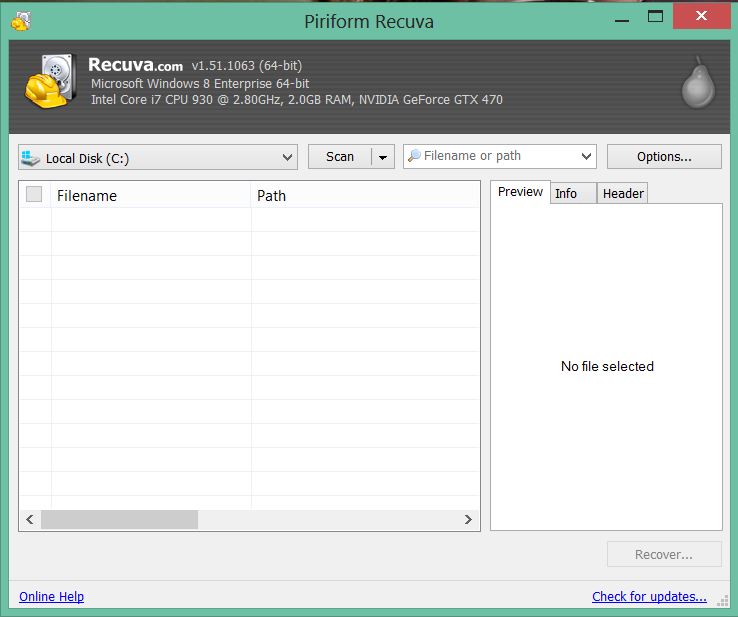Click the horizontal scrollbar thumb in file list
The height and width of the screenshot is (617, 738).
(x=120, y=520)
